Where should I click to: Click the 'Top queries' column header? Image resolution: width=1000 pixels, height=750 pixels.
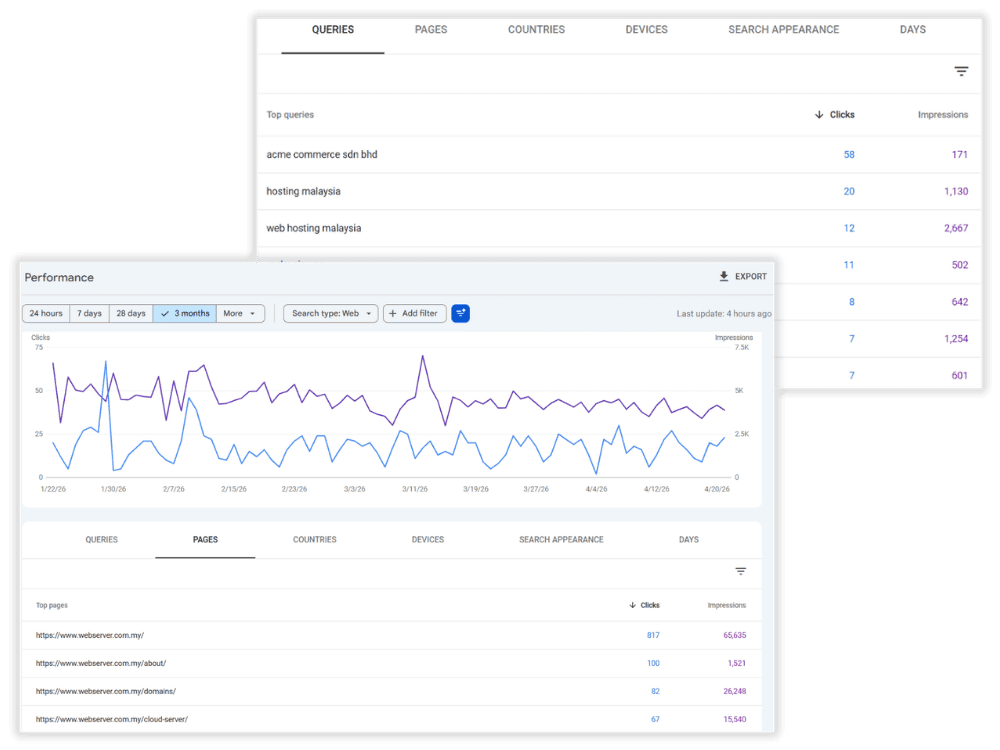[x=290, y=115]
